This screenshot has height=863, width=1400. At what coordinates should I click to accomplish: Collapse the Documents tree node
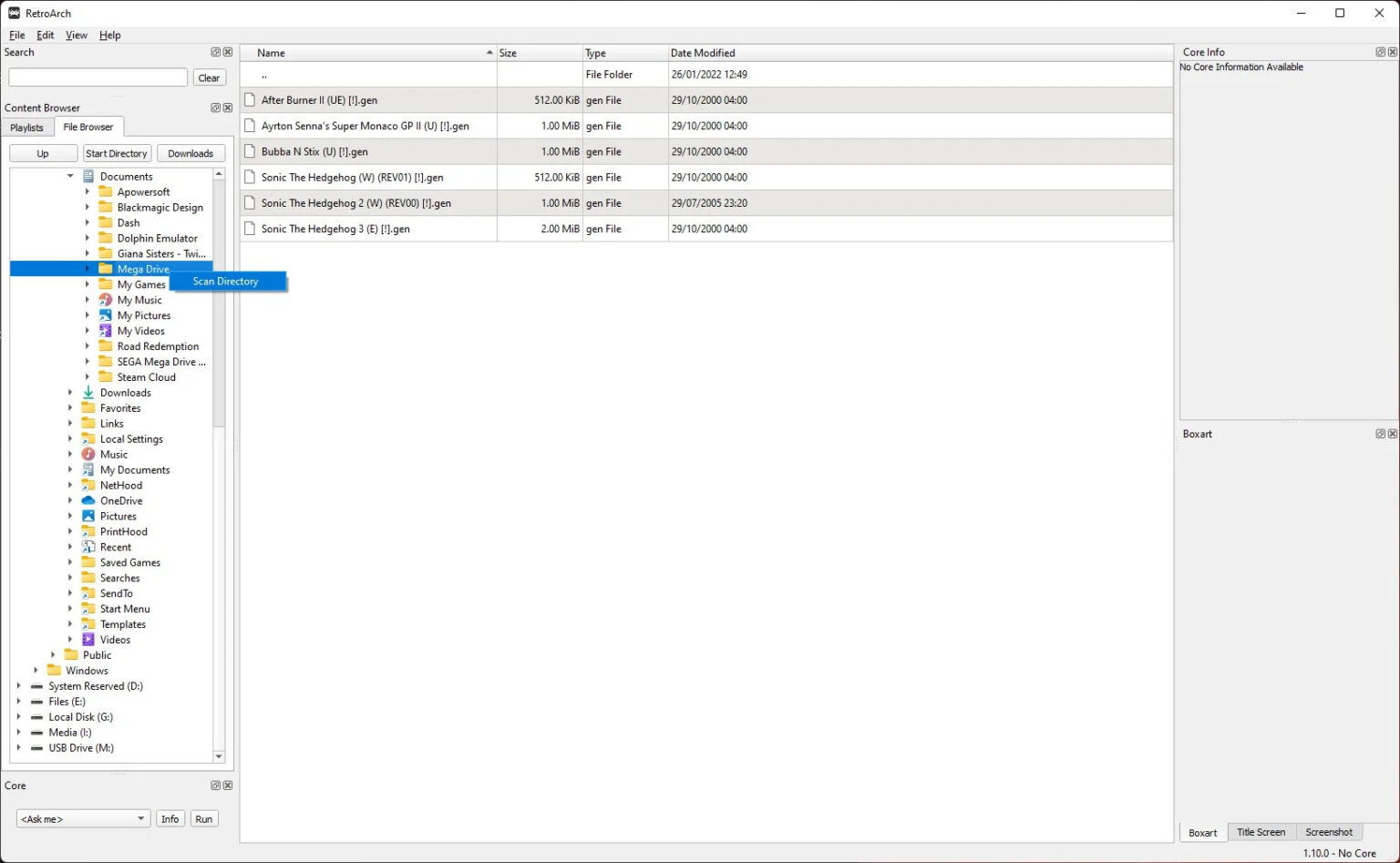(x=70, y=176)
